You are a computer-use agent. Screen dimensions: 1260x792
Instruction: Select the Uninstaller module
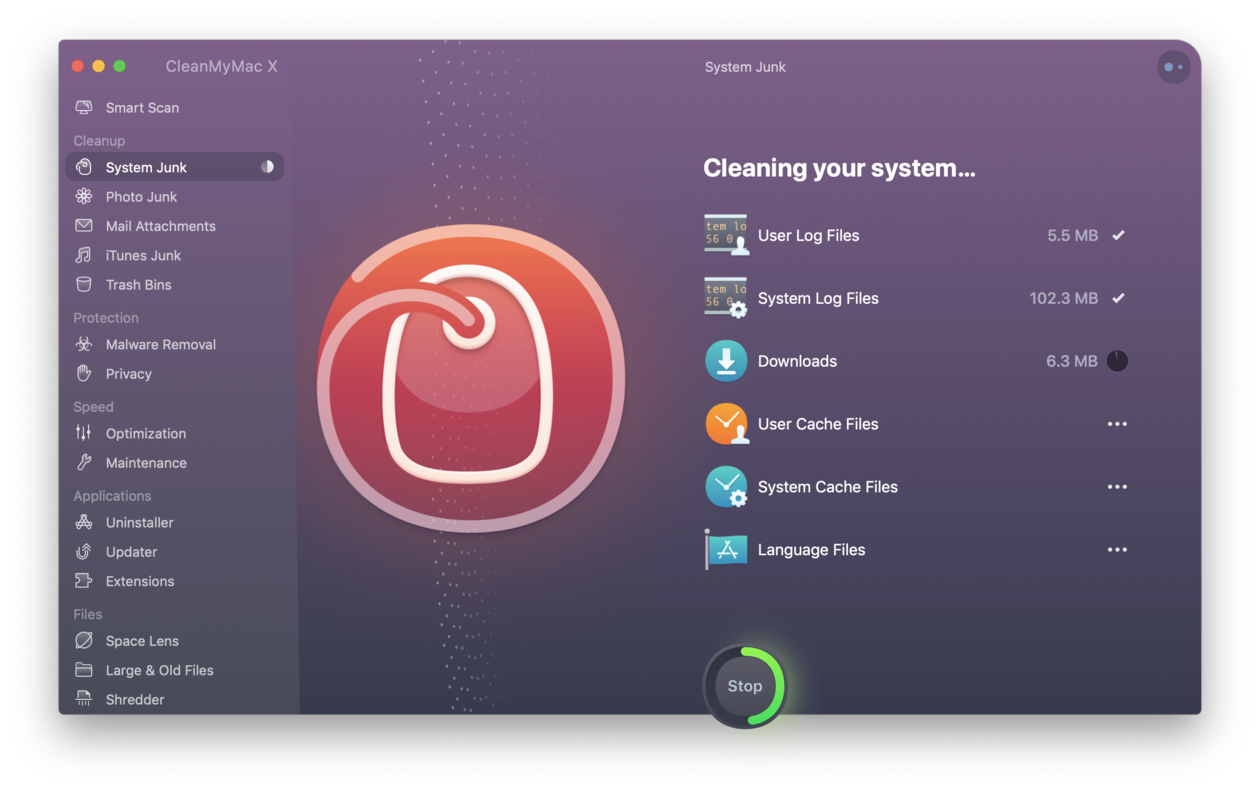(x=142, y=522)
